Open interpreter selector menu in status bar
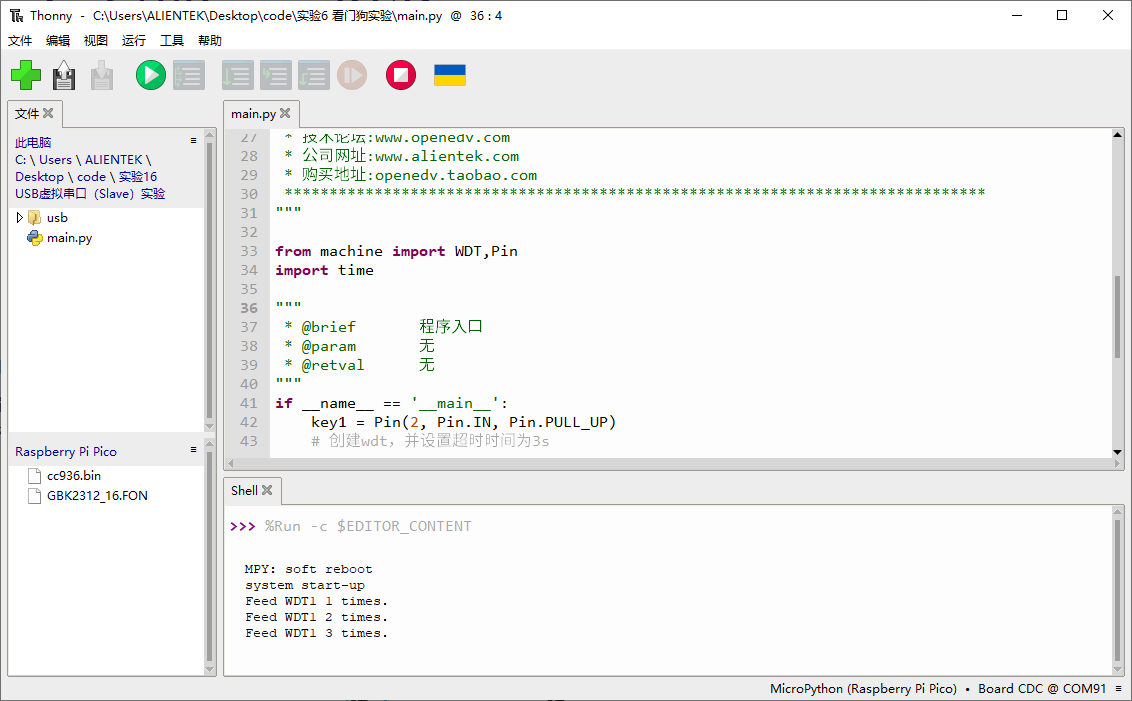The height and width of the screenshot is (701, 1132). point(1118,689)
